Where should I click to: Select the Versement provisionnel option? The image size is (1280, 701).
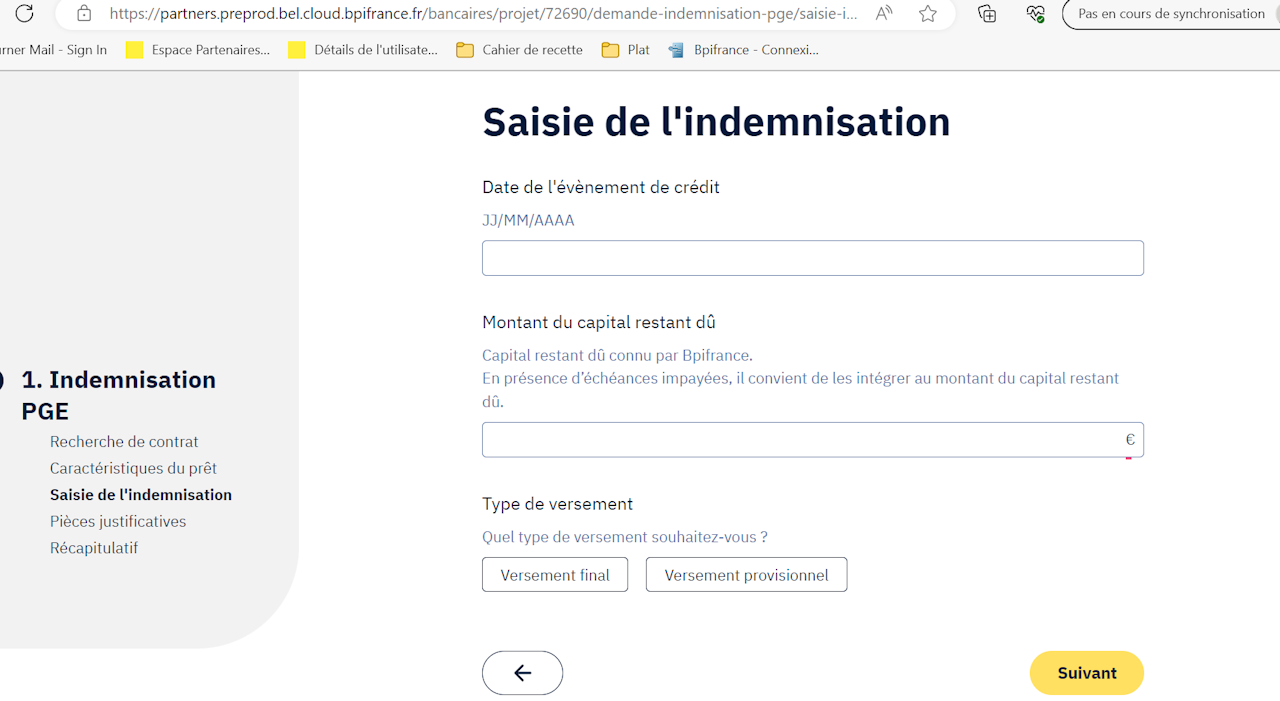click(x=746, y=575)
